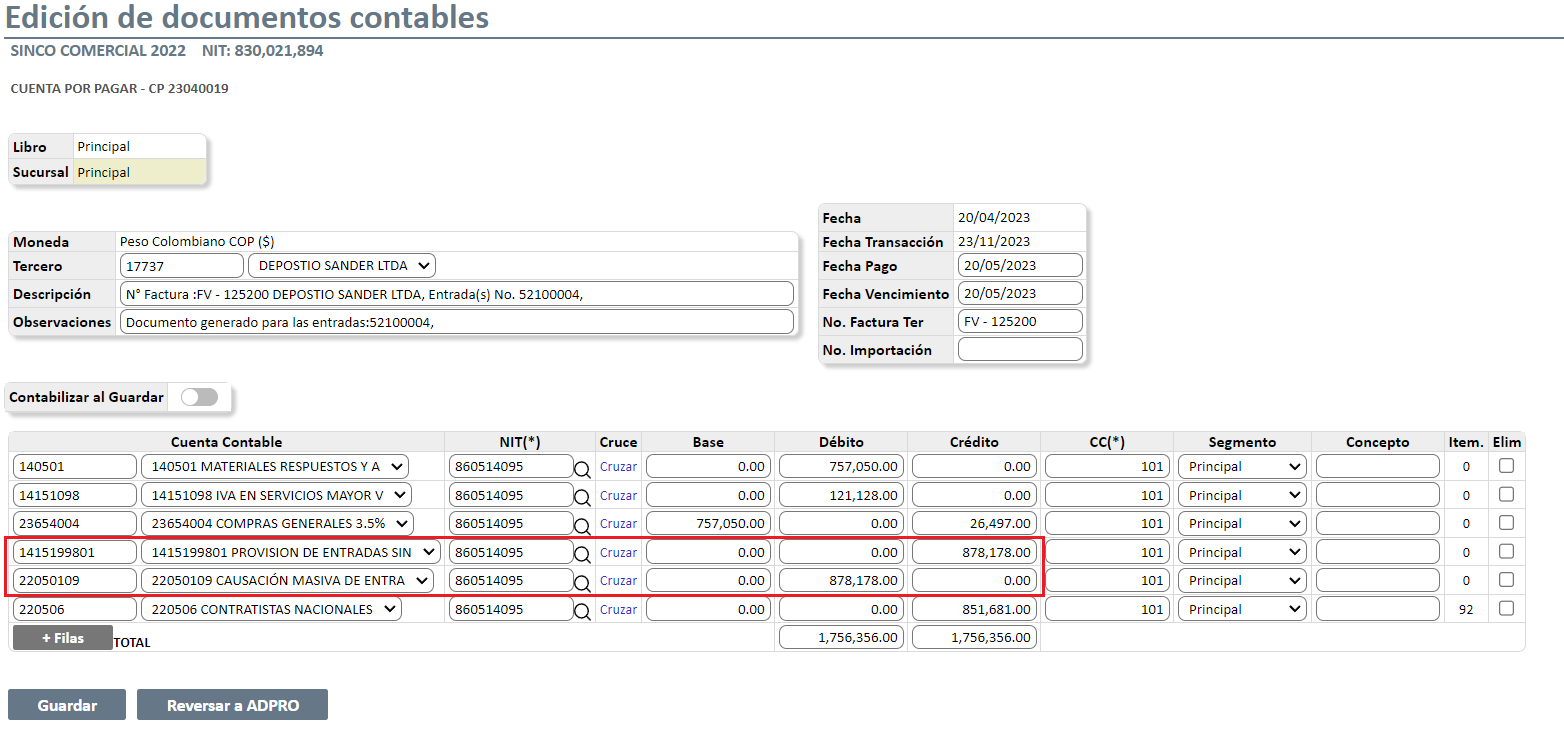Screen dimensions: 1564x734
Task: Click Débito field showing 121,128.00
Action: tap(841, 495)
